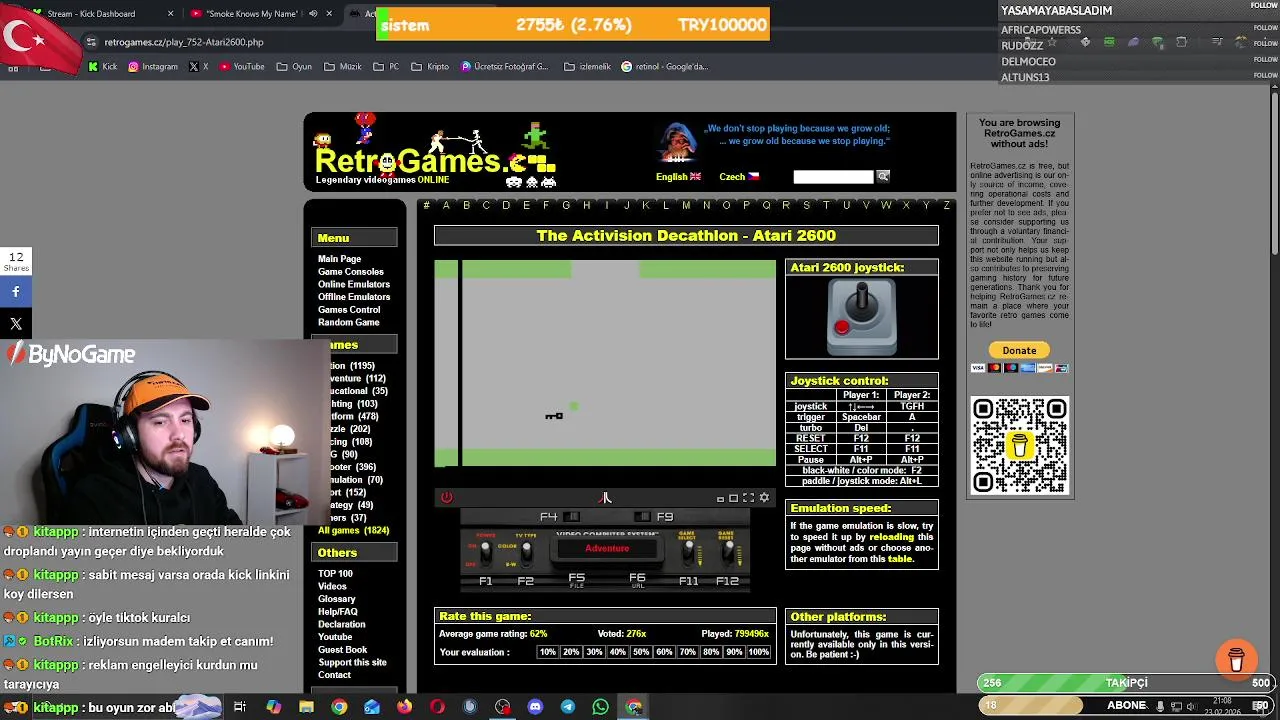Screen dimensions: 1280x720
Task: Share the page on X from the side share bar
Action: (16, 324)
